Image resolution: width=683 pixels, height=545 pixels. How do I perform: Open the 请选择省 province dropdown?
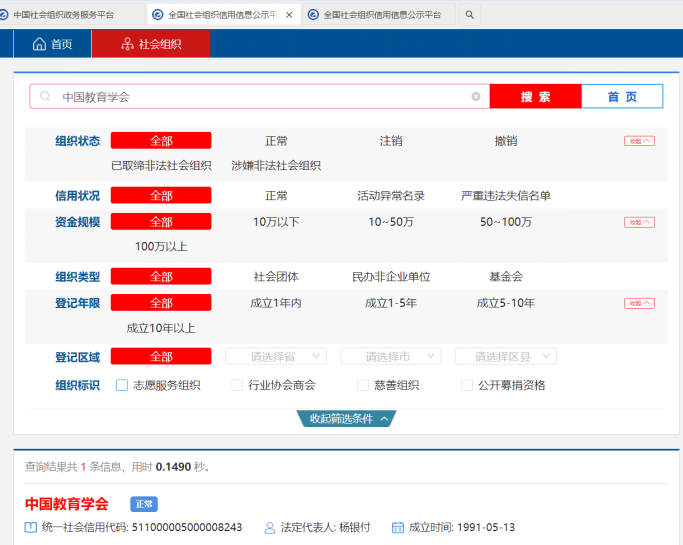(276, 356)
